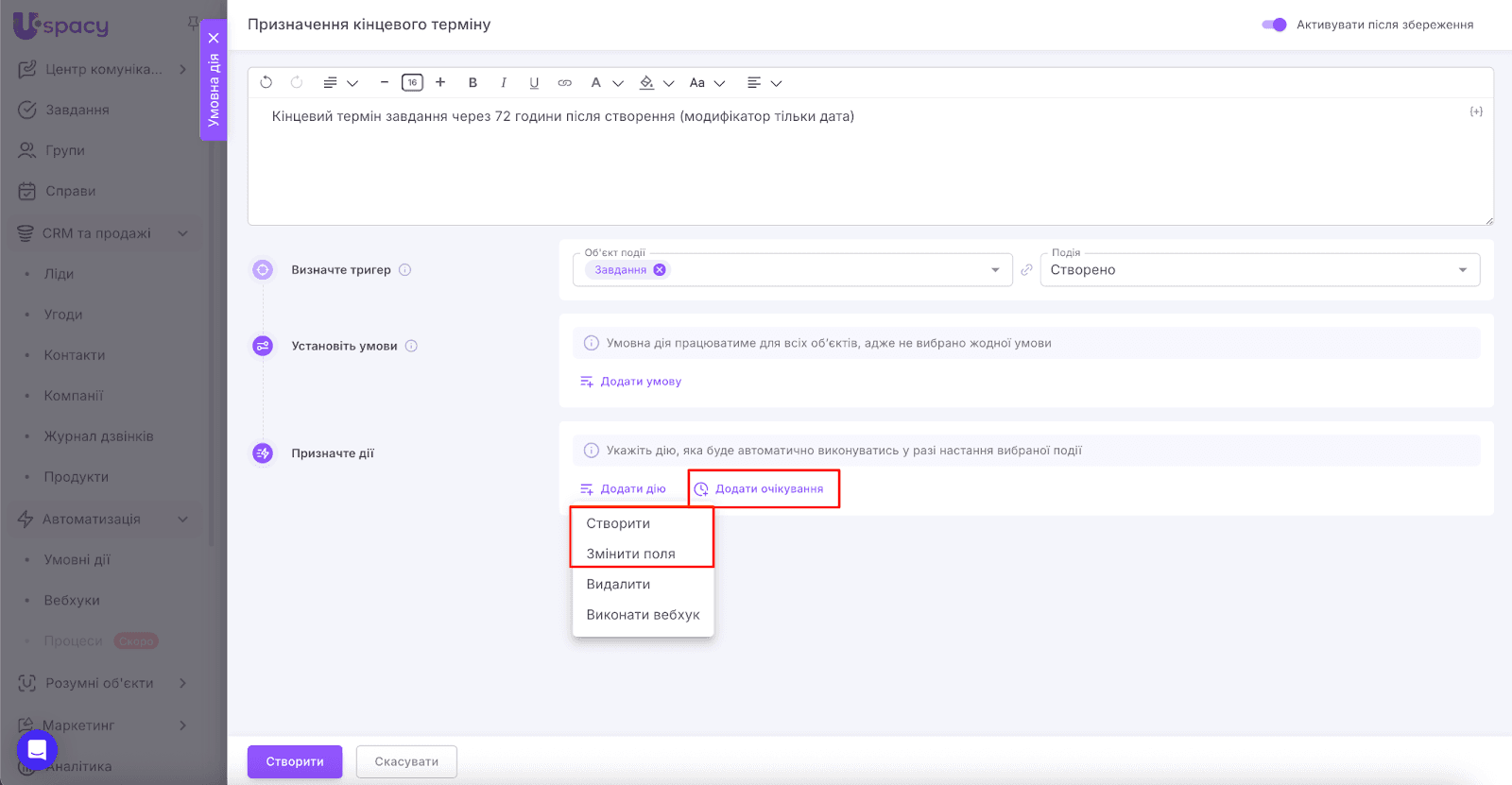Remove the 'Завдання' chip from event object
The height and width of the screenshot is (785, 1512).
[x=660, y=270]
